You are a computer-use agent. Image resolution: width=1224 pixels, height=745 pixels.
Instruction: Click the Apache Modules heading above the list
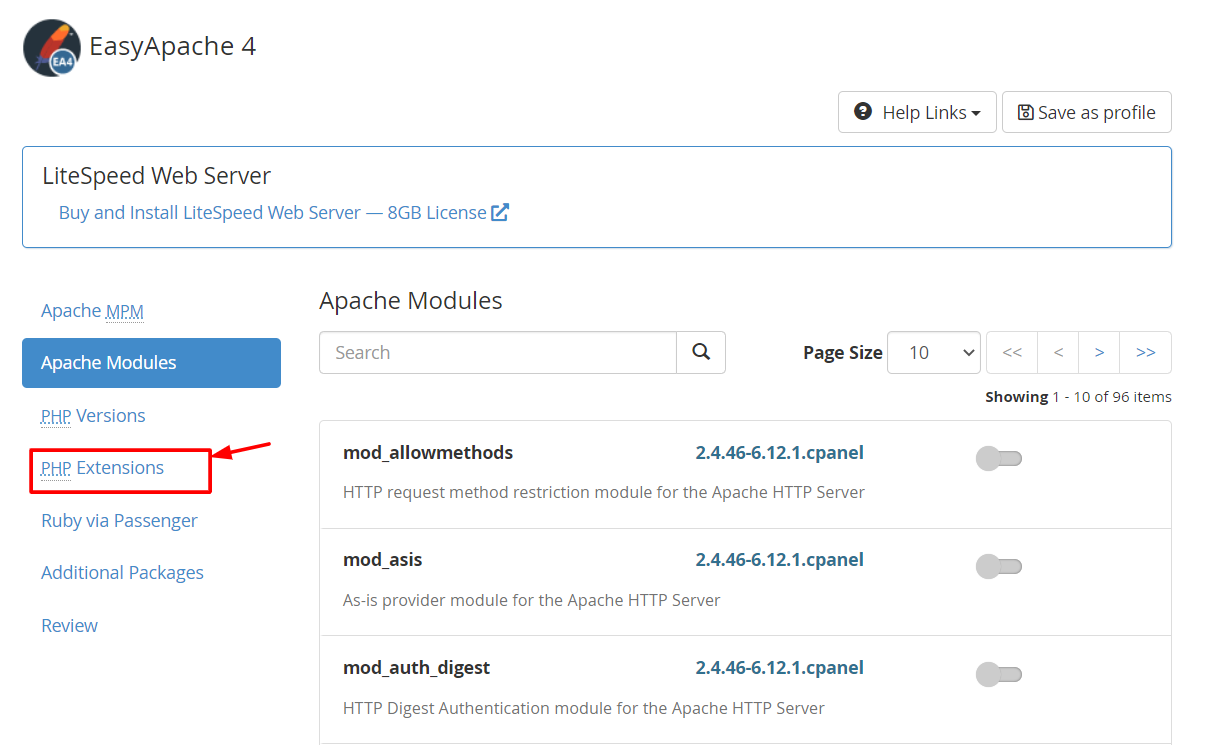[411, 300]
